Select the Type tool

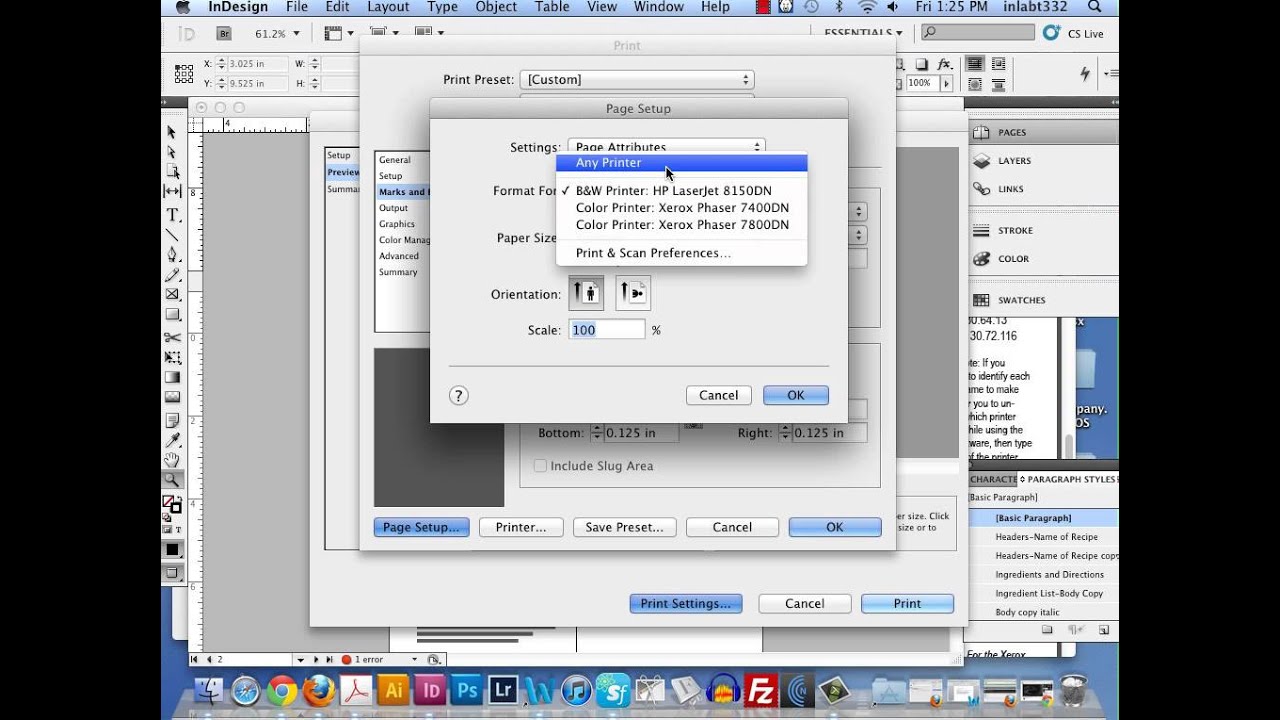point(172,215)
